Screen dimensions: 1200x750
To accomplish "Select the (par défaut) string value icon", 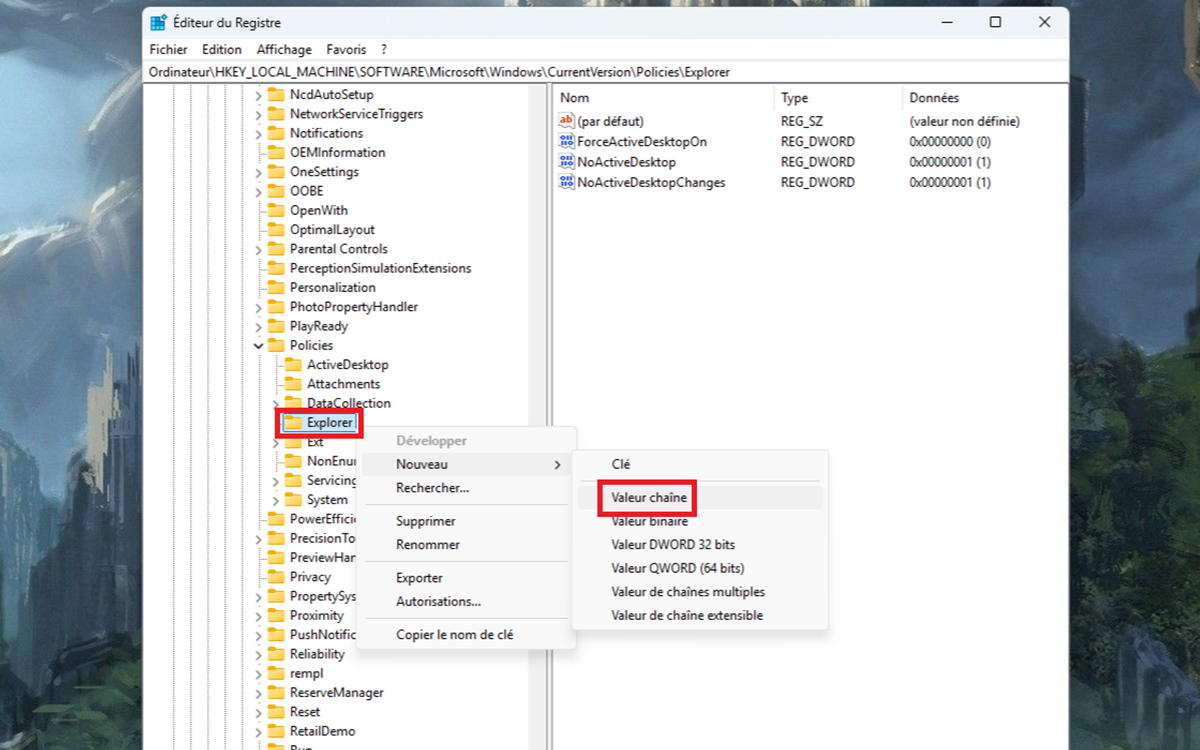I will coord(567,121).
